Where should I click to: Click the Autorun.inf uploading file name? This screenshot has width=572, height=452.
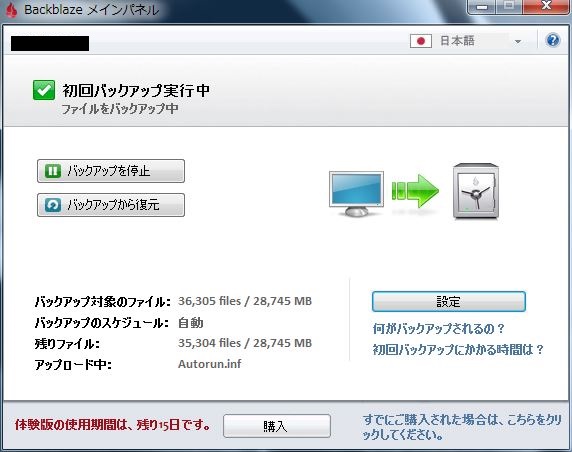click(209, 364)
